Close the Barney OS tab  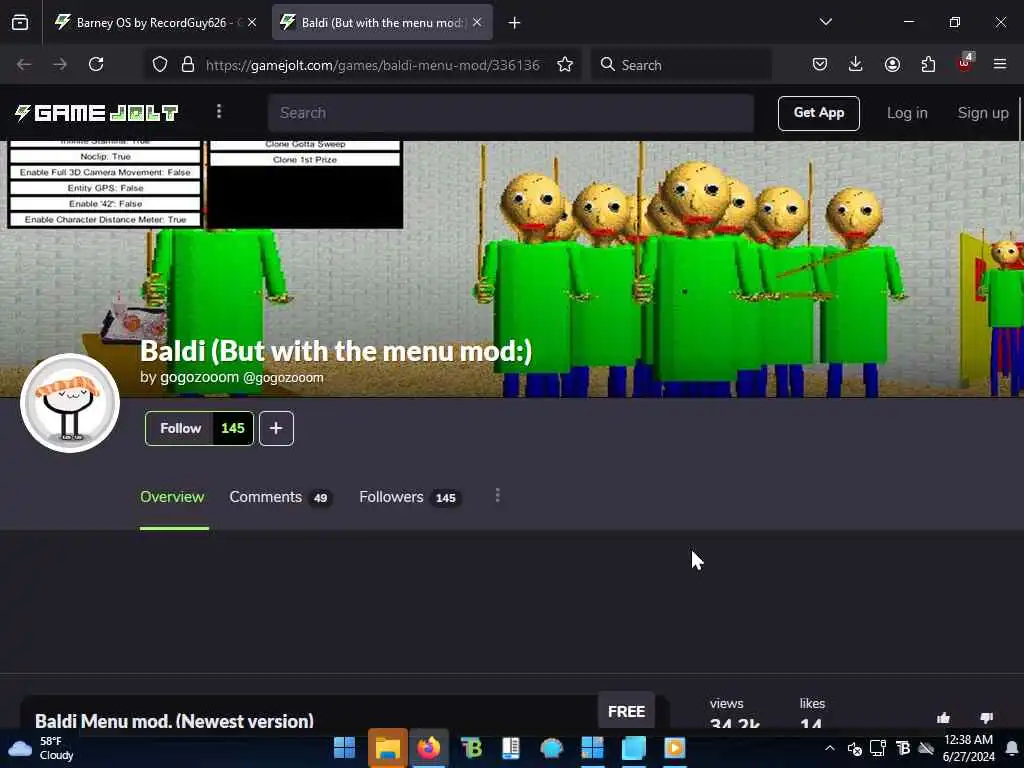point(252,23)
